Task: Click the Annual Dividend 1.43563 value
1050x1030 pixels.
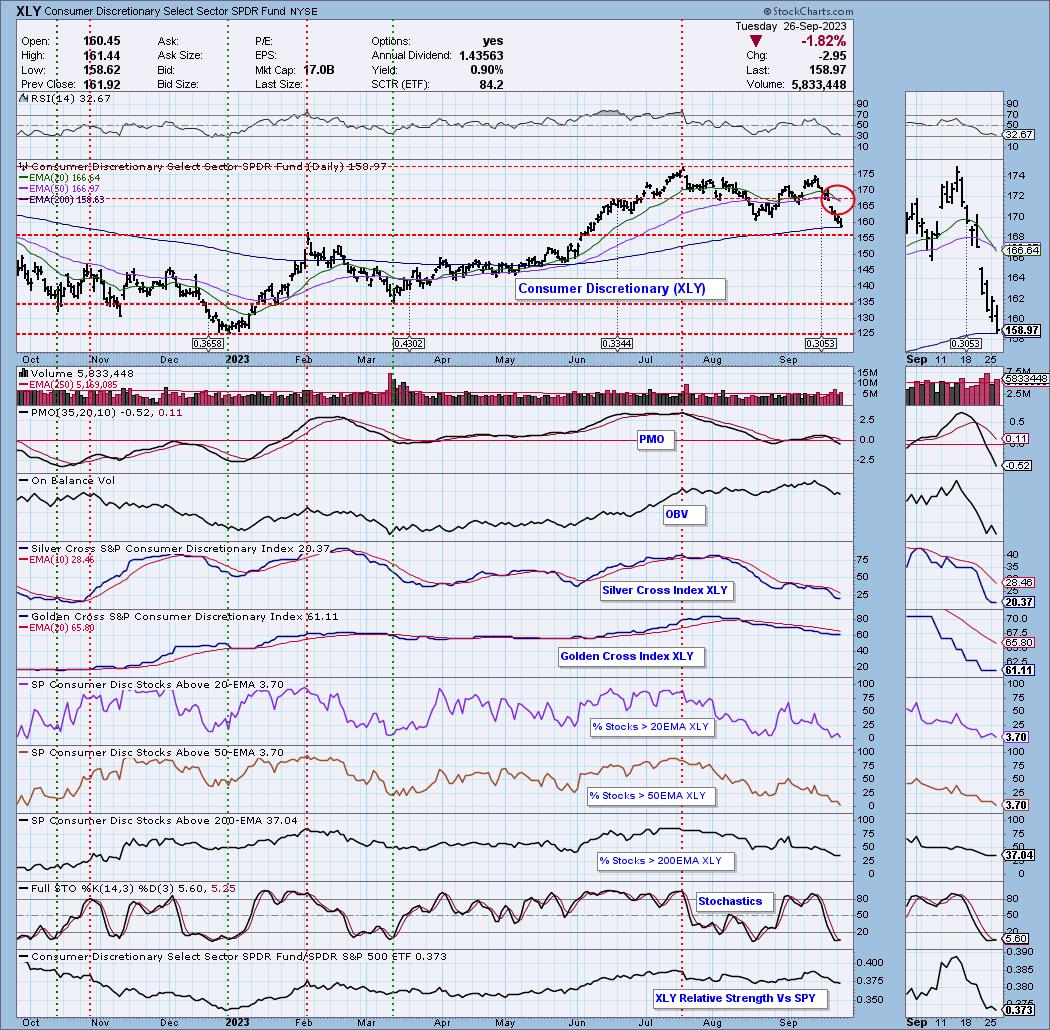Action: coord(481,56)
